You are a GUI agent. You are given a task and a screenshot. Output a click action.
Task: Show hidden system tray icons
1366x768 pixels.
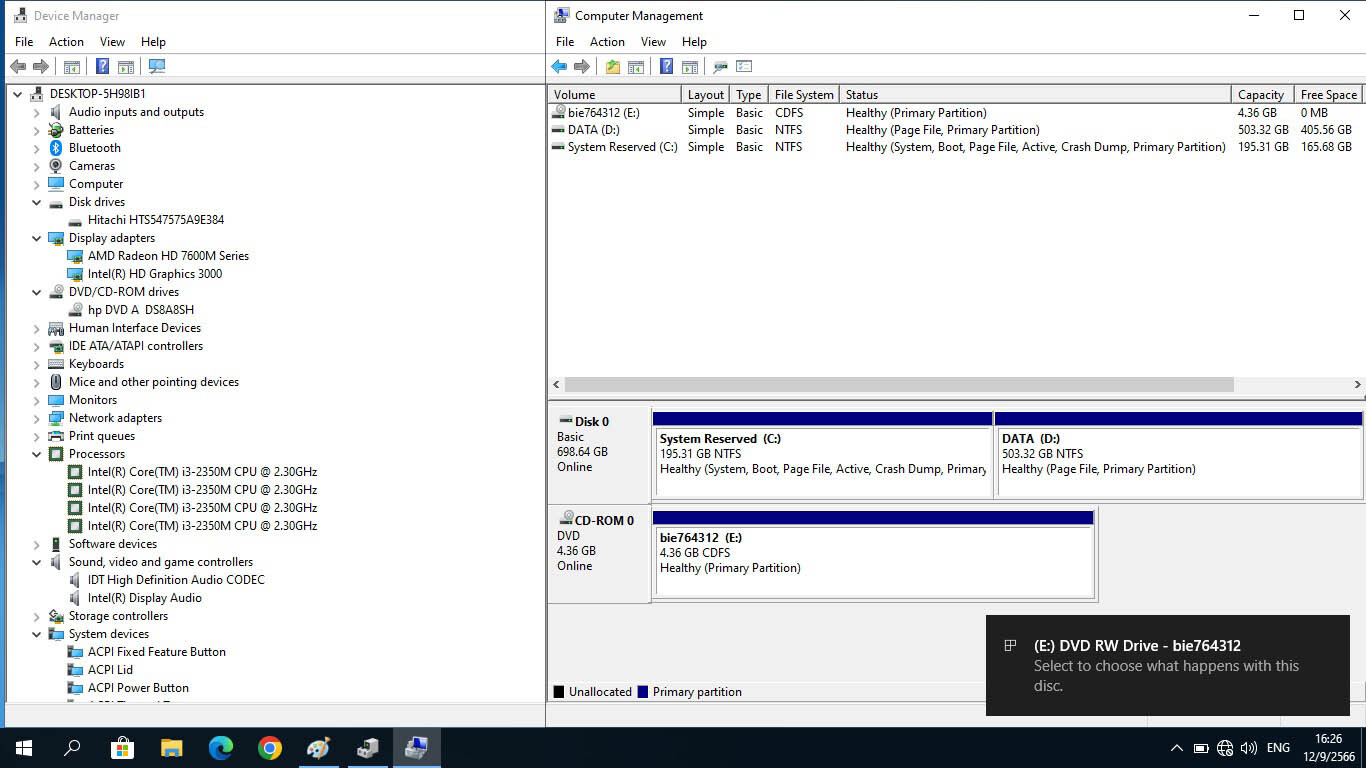1176,748
